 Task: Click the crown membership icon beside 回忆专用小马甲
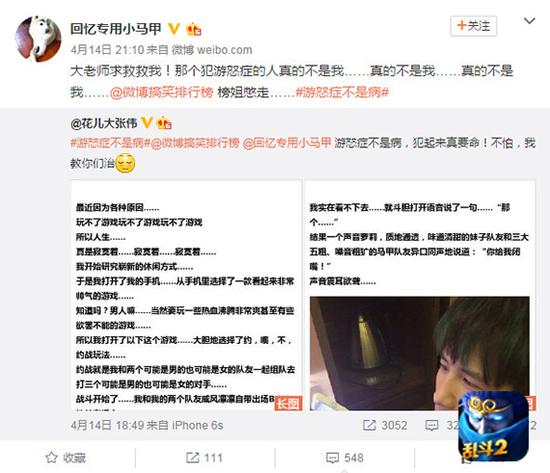tap(194, 29)
